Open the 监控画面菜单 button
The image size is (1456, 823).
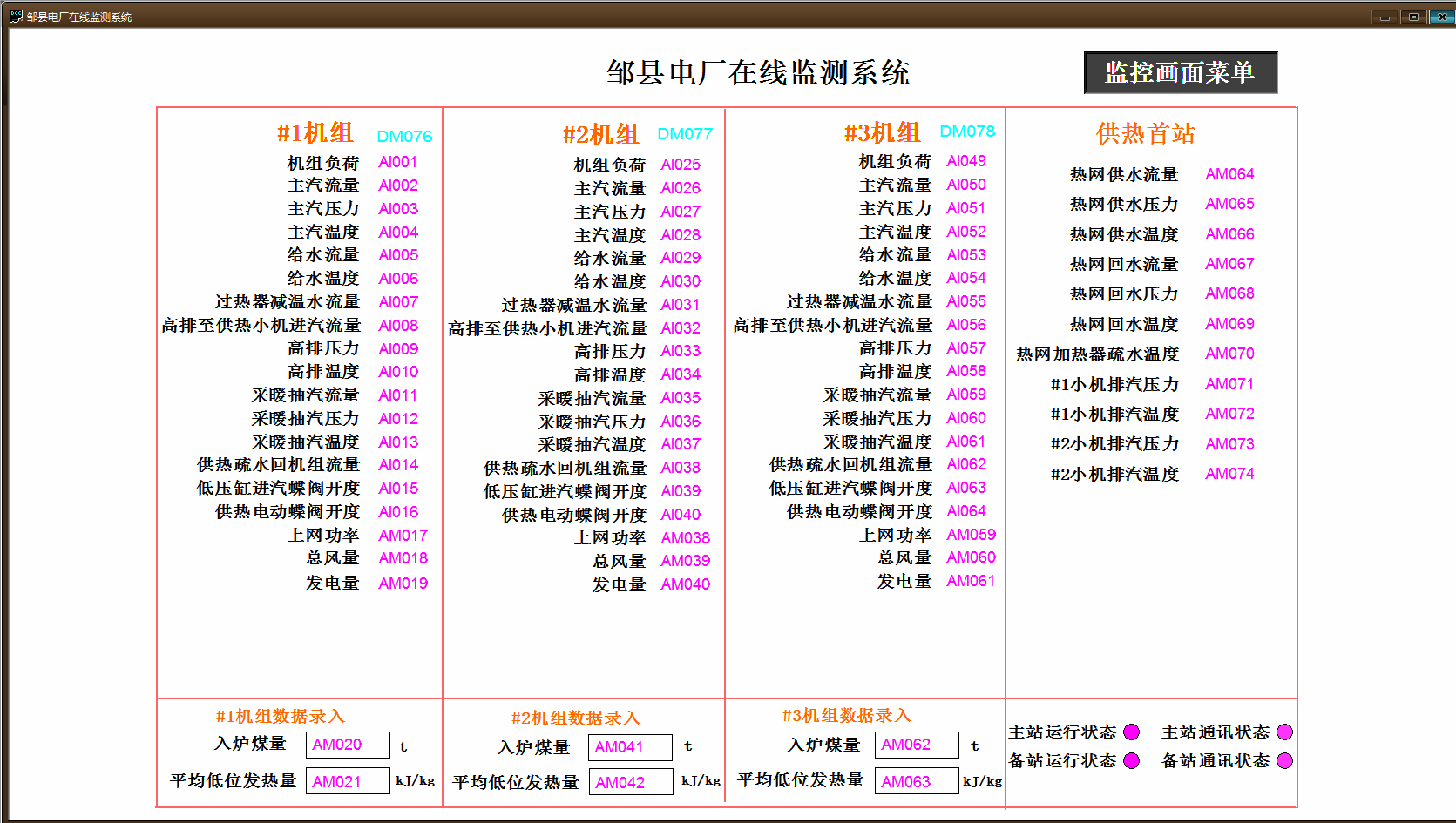1181,72
